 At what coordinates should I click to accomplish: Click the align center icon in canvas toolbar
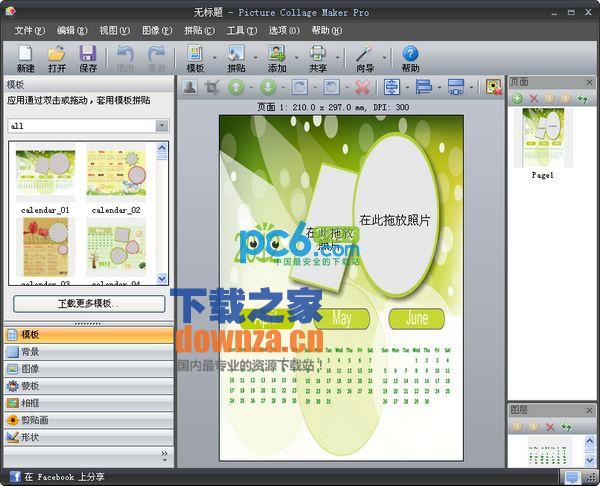[391, 87]
